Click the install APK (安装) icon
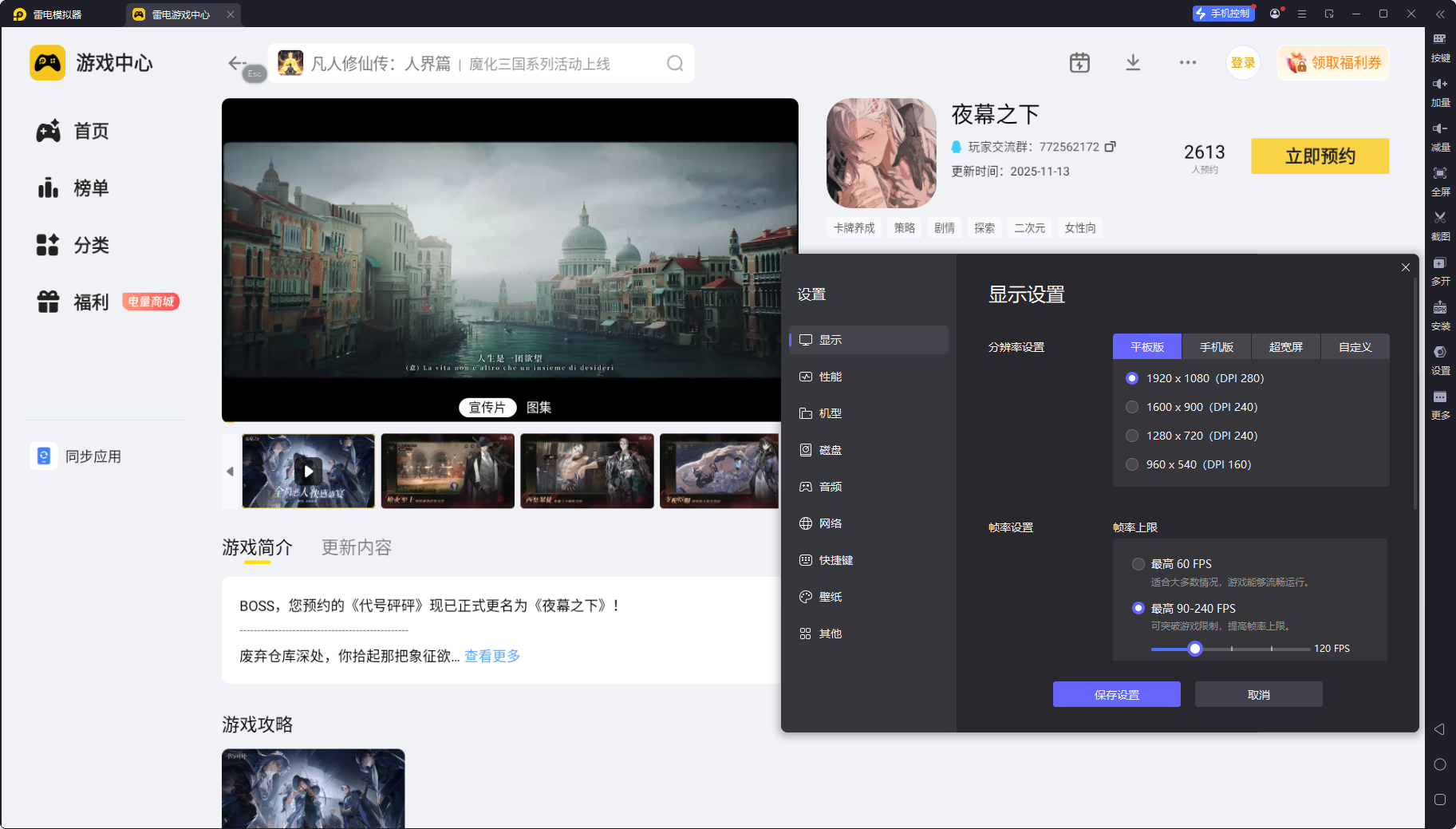 (1440, 308)
